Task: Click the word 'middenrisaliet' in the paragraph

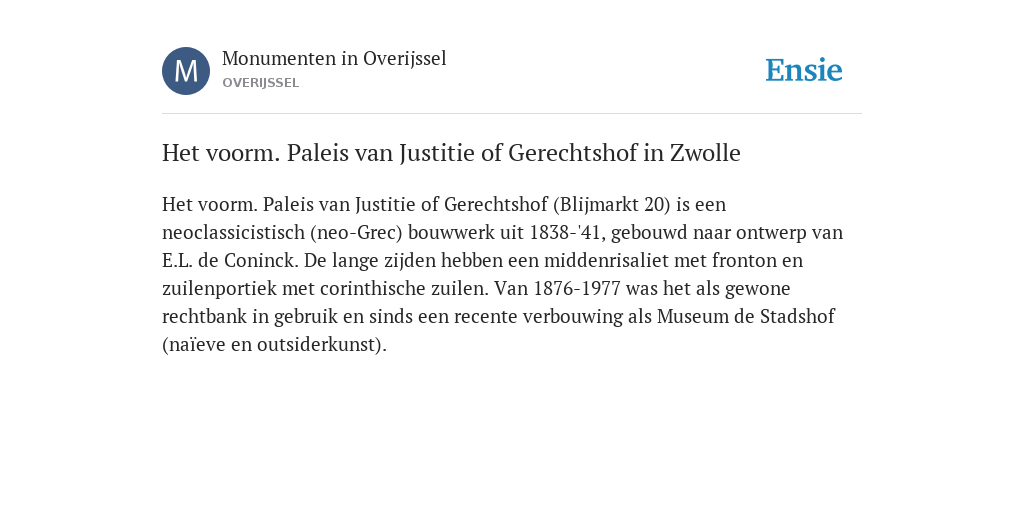Action: (607, 261)
